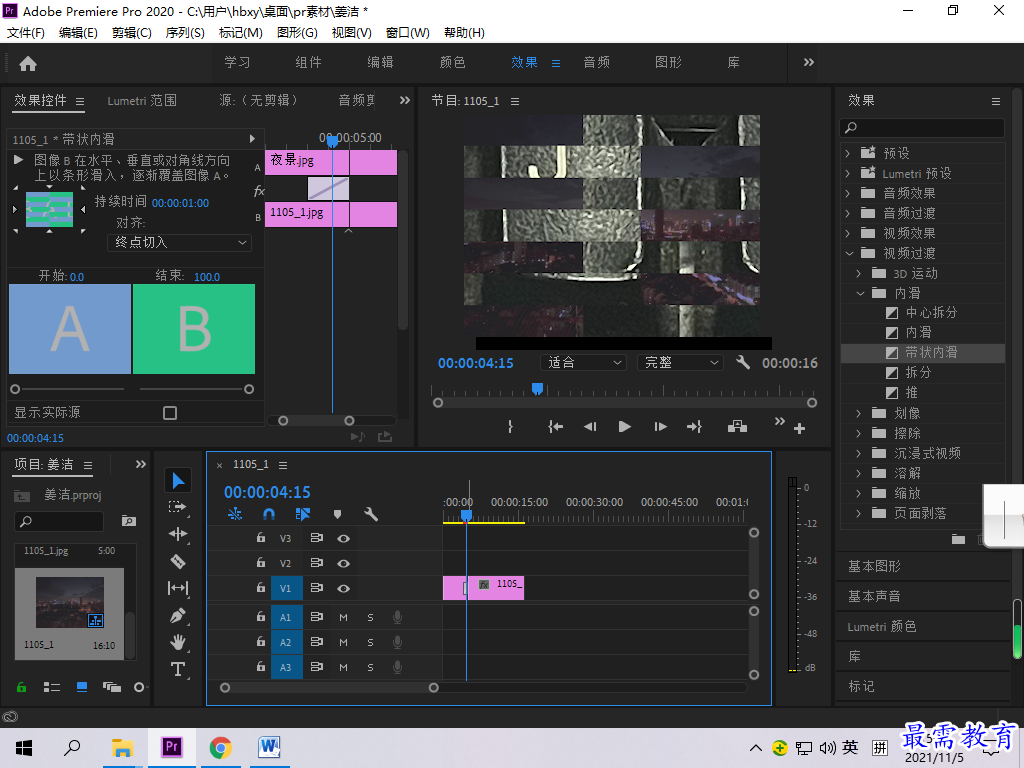Select the 带状内滑 transition

click(x=931, y=353)
